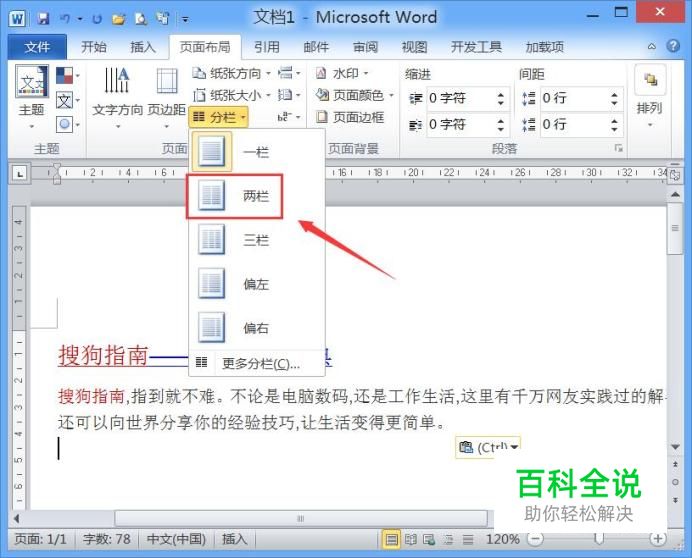Open the Paste Options (Ctrl) smart tag
Viewport: 692px width, 558px height.
pyautogui.click(x=488, y=447)
